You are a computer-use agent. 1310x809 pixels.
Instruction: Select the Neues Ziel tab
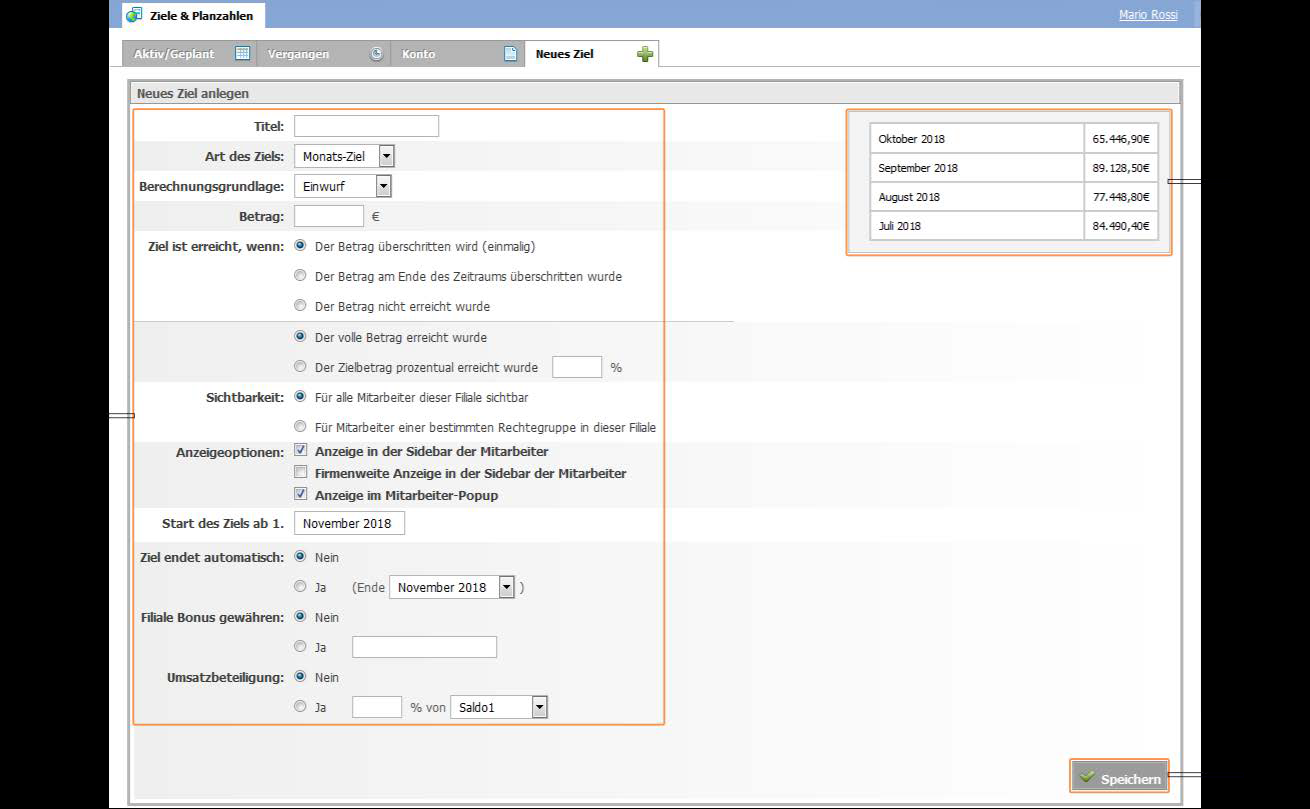click(592, 54)
